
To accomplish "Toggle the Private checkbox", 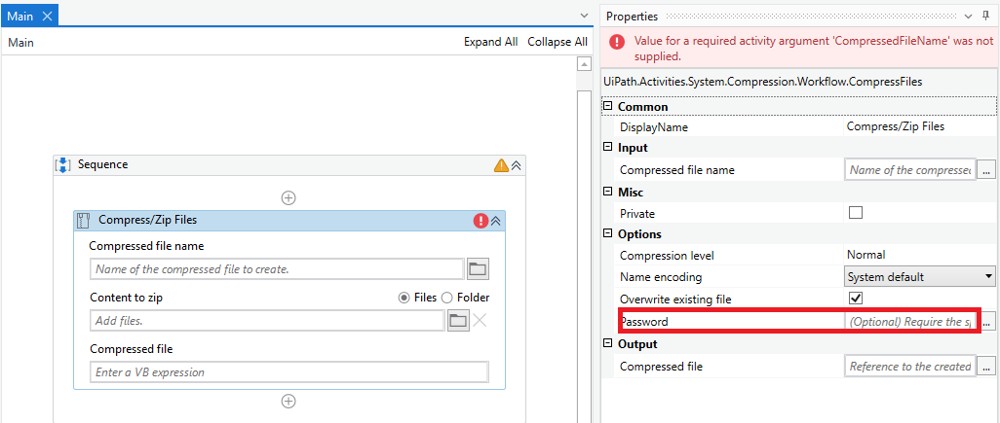I will (855, 213).
